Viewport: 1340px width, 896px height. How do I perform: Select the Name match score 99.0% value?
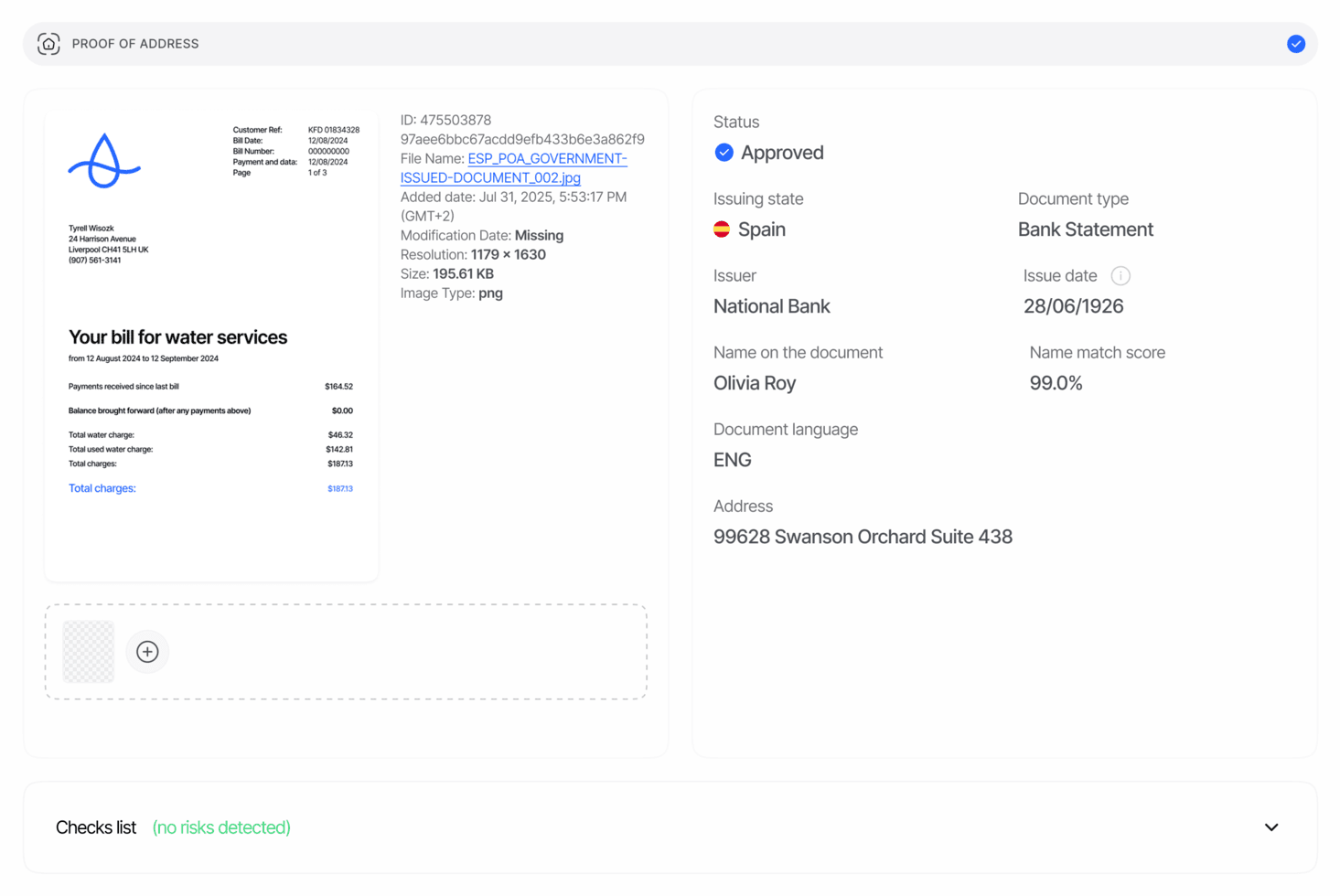[x=1056, y=383]
